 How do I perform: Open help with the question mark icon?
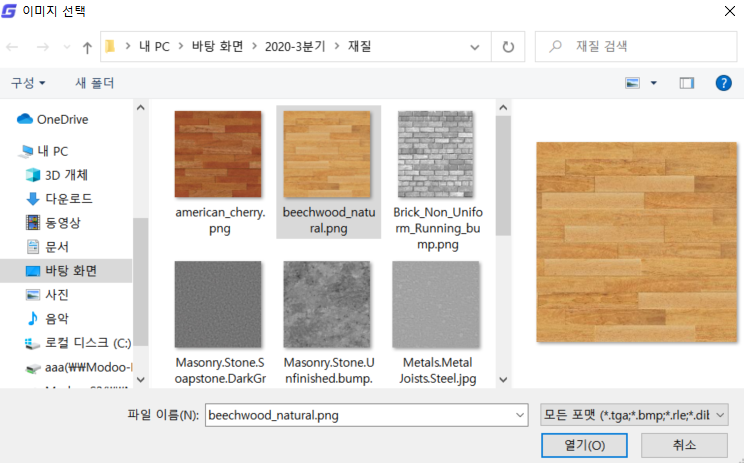click(723, 83)
